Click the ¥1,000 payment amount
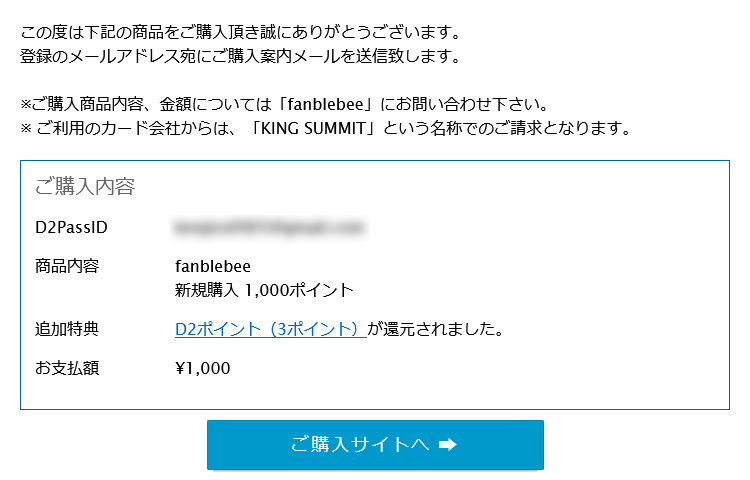 tap(202, 368)
